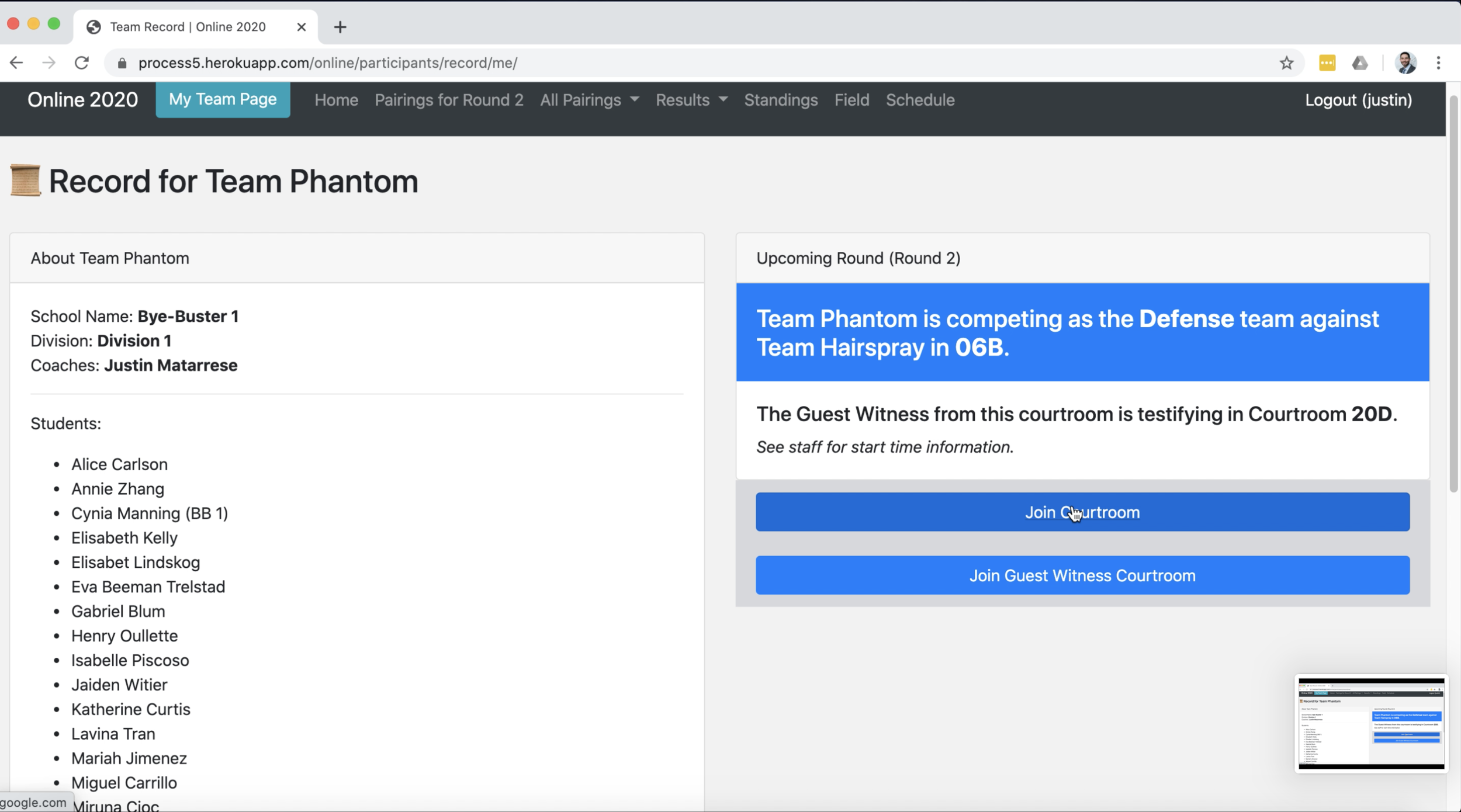Open the Standings nav item
Image resolution: width=1461 pixels, height=812 pixels.
pyautogui.click(x=781, y=100)
